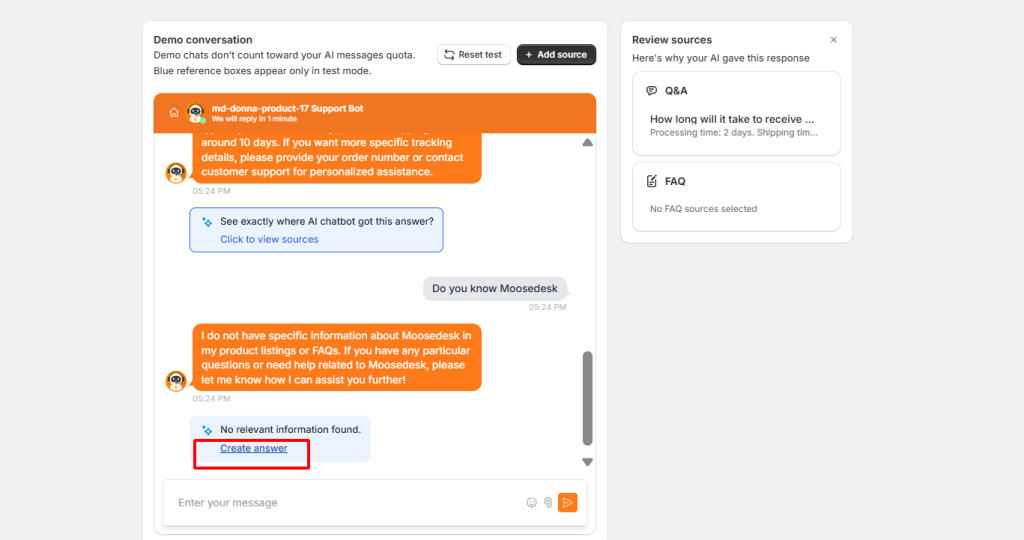
Task: Click the sparkle icon beside 'See exactly where' text
Action: click(x=207, y=222)
